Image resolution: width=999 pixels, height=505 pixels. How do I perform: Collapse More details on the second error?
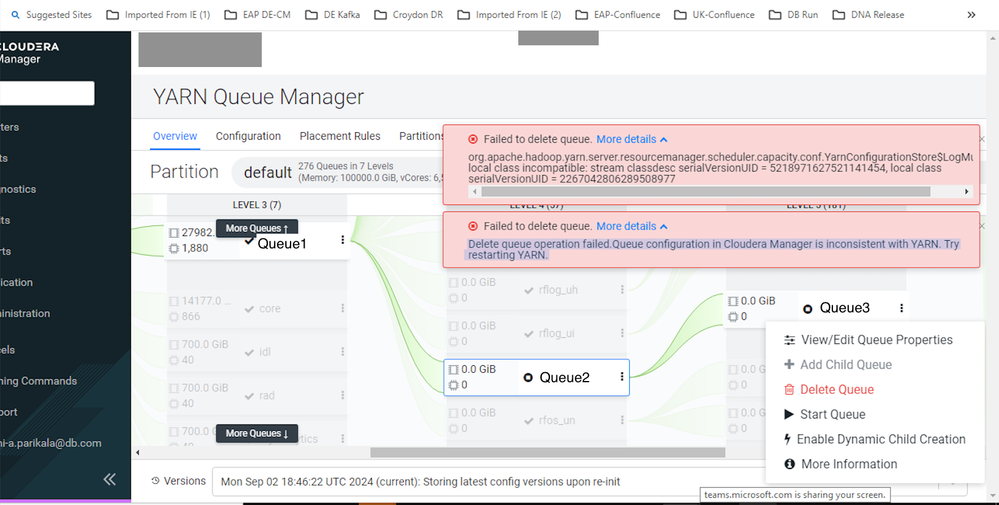[632, 226]
